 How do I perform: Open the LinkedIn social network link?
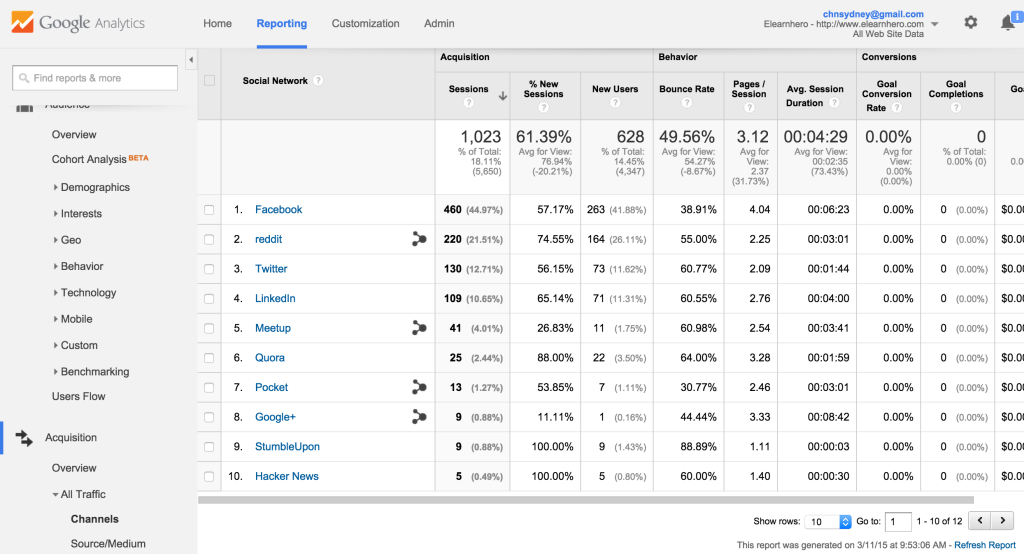pyautogui.click(x=275, y=299)
